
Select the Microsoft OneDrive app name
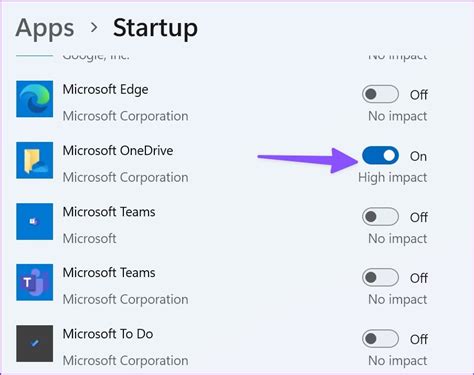(118, 151)
